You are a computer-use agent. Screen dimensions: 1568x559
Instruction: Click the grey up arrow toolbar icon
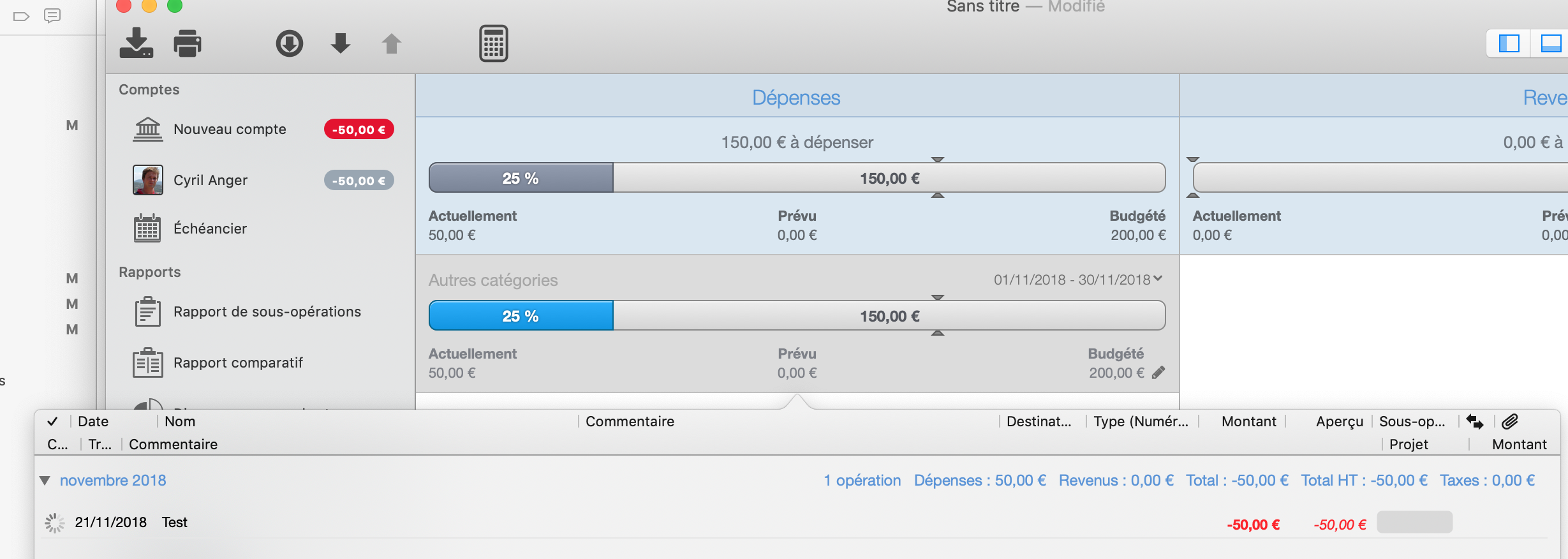[392, 43]
